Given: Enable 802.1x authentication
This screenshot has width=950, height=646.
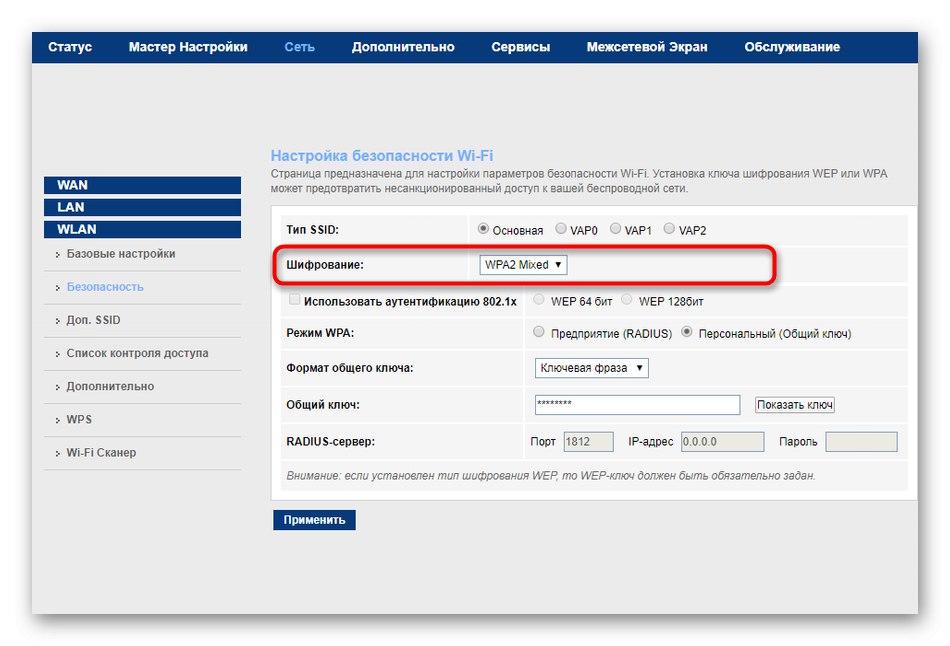Looking at the screenshot, I should point(295,299).
